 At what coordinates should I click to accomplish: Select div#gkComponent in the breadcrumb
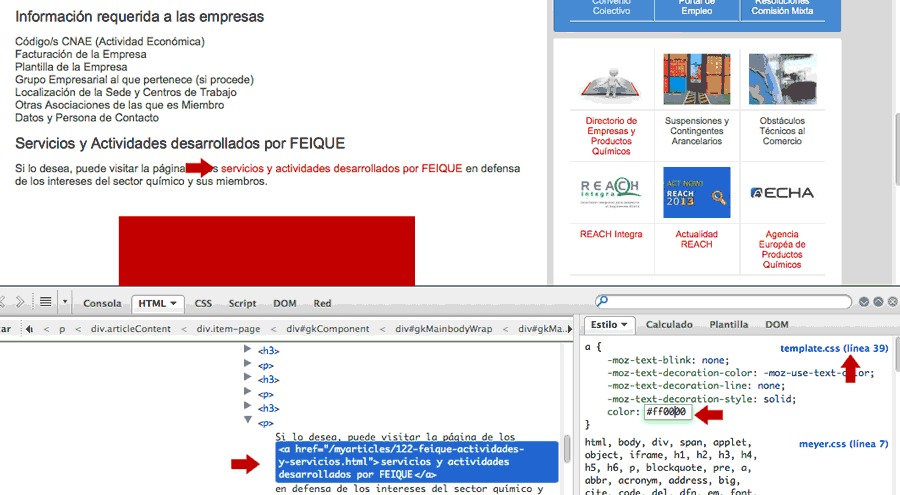tap(328, 329)
